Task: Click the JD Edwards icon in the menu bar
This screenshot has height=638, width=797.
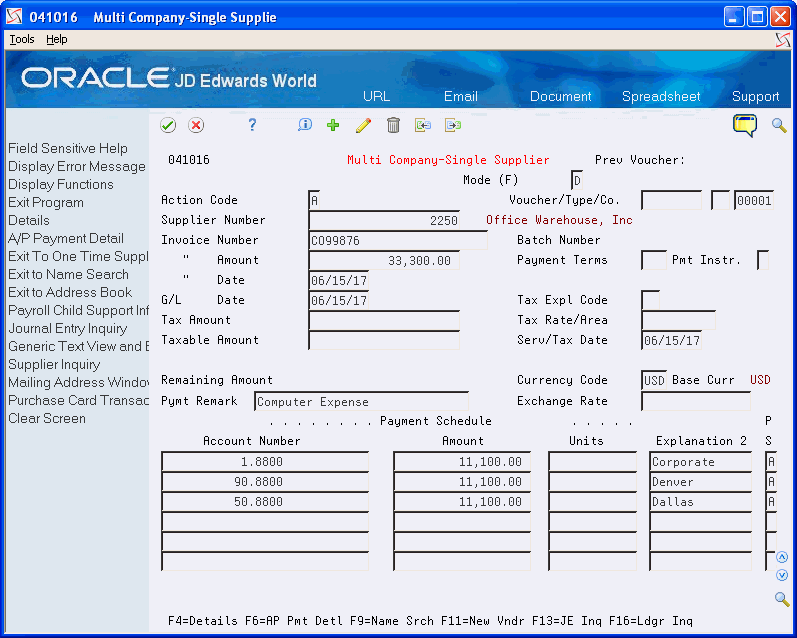Action: pyautogui.click(x=783, y=40)
